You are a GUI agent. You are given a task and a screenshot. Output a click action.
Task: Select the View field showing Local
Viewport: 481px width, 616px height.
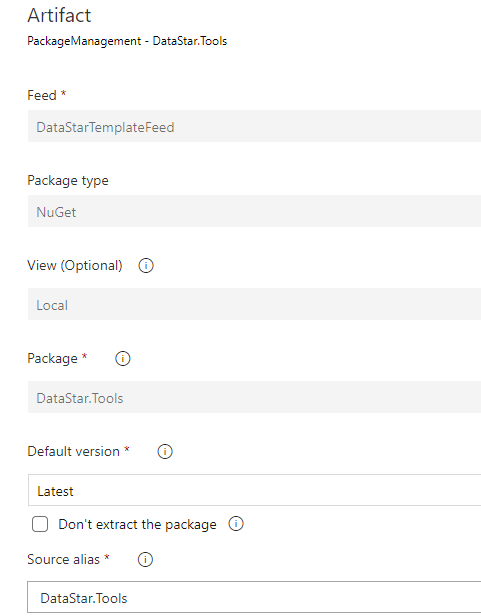(254, 304)
